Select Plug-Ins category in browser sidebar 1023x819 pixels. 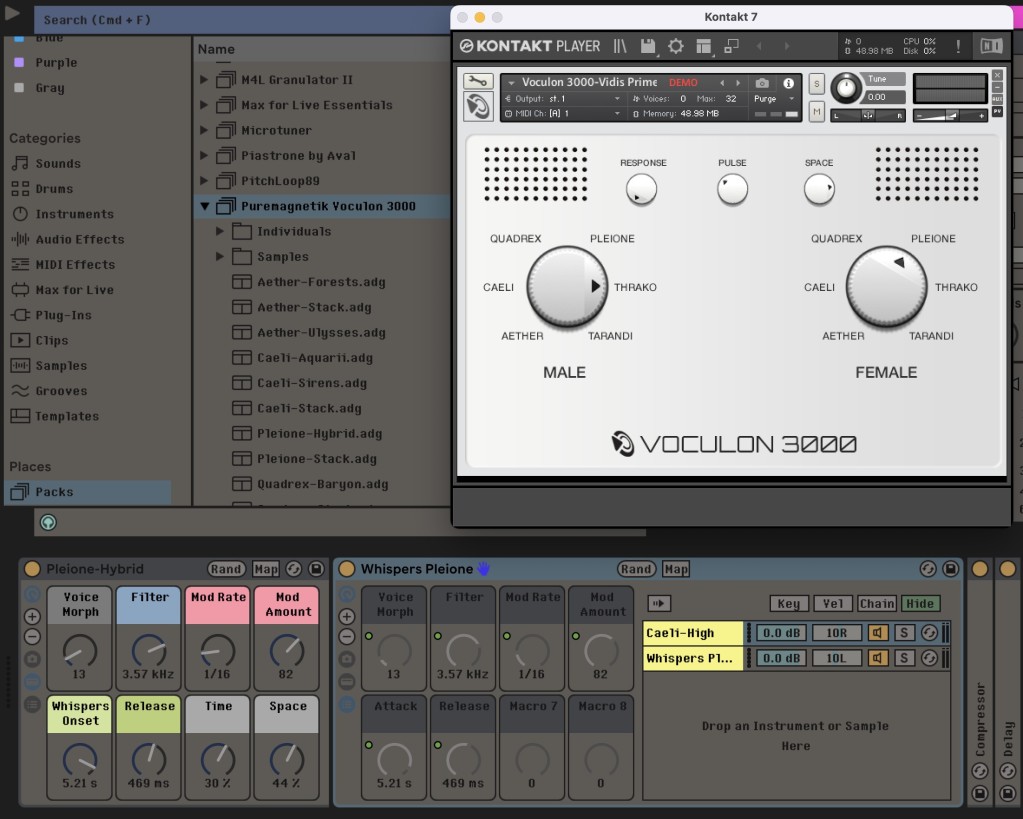63,315
